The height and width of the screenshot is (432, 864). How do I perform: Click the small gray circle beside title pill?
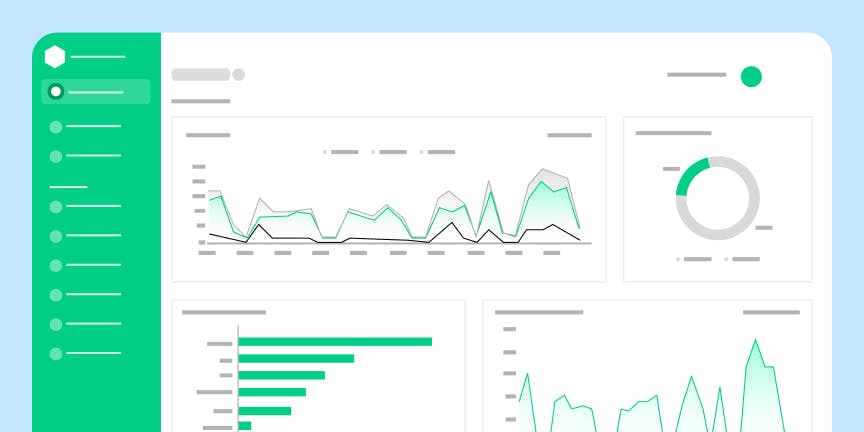click(239, 74)
